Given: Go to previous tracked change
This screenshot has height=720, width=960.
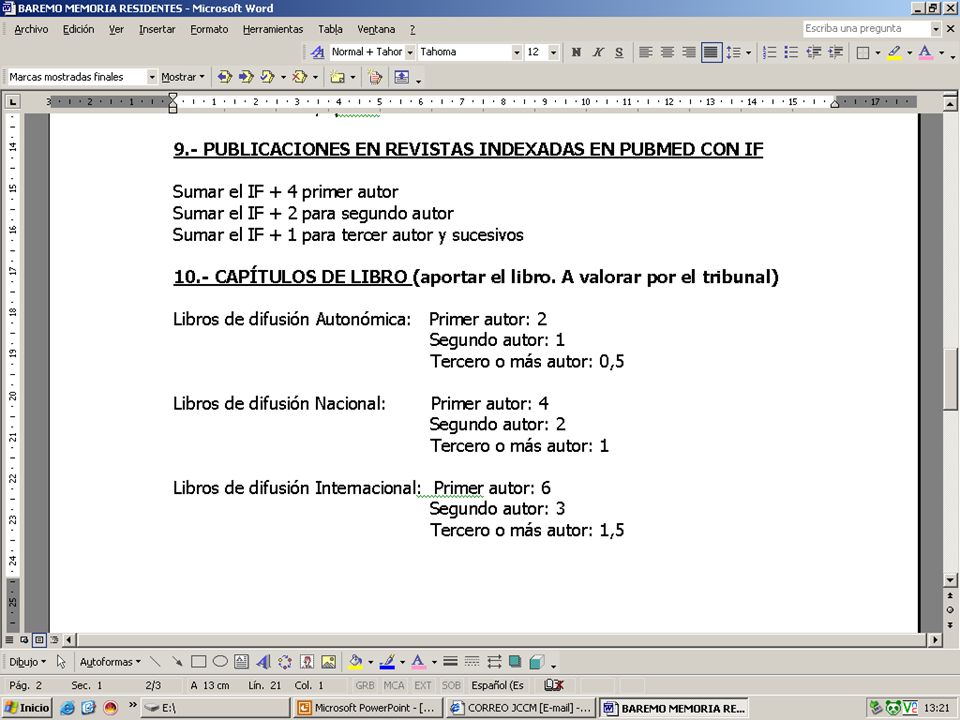Looking at the screenshot, I should (225, 77).
